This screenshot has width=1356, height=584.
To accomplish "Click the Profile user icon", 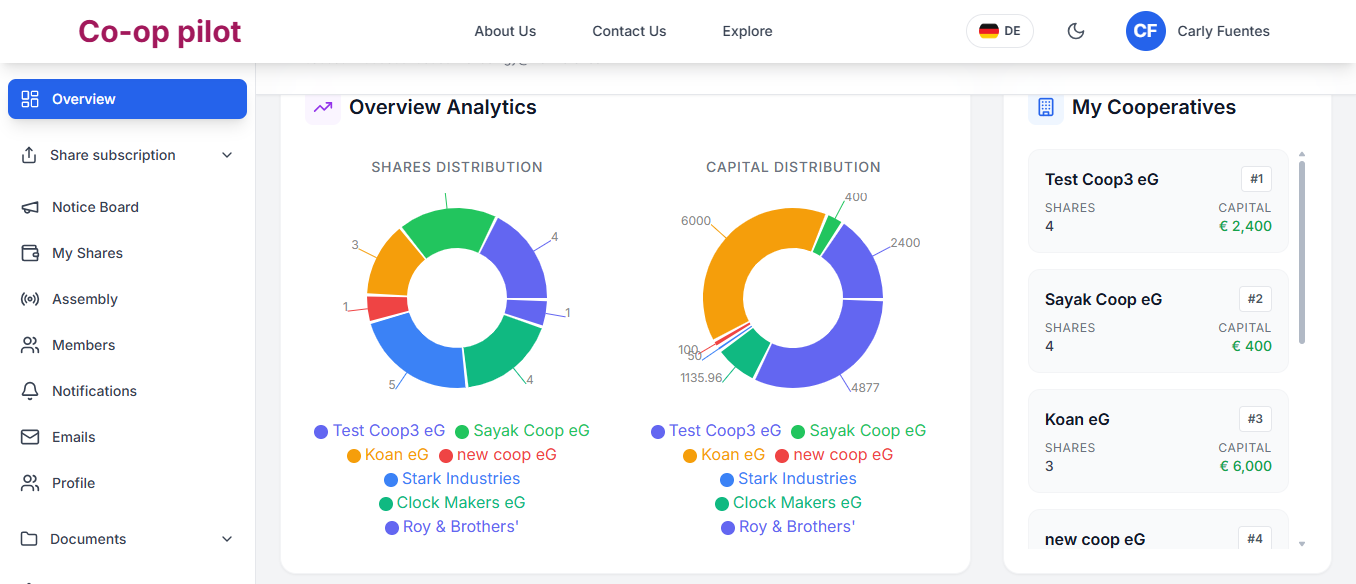I will pyautogui.click(x=30, y=483).
